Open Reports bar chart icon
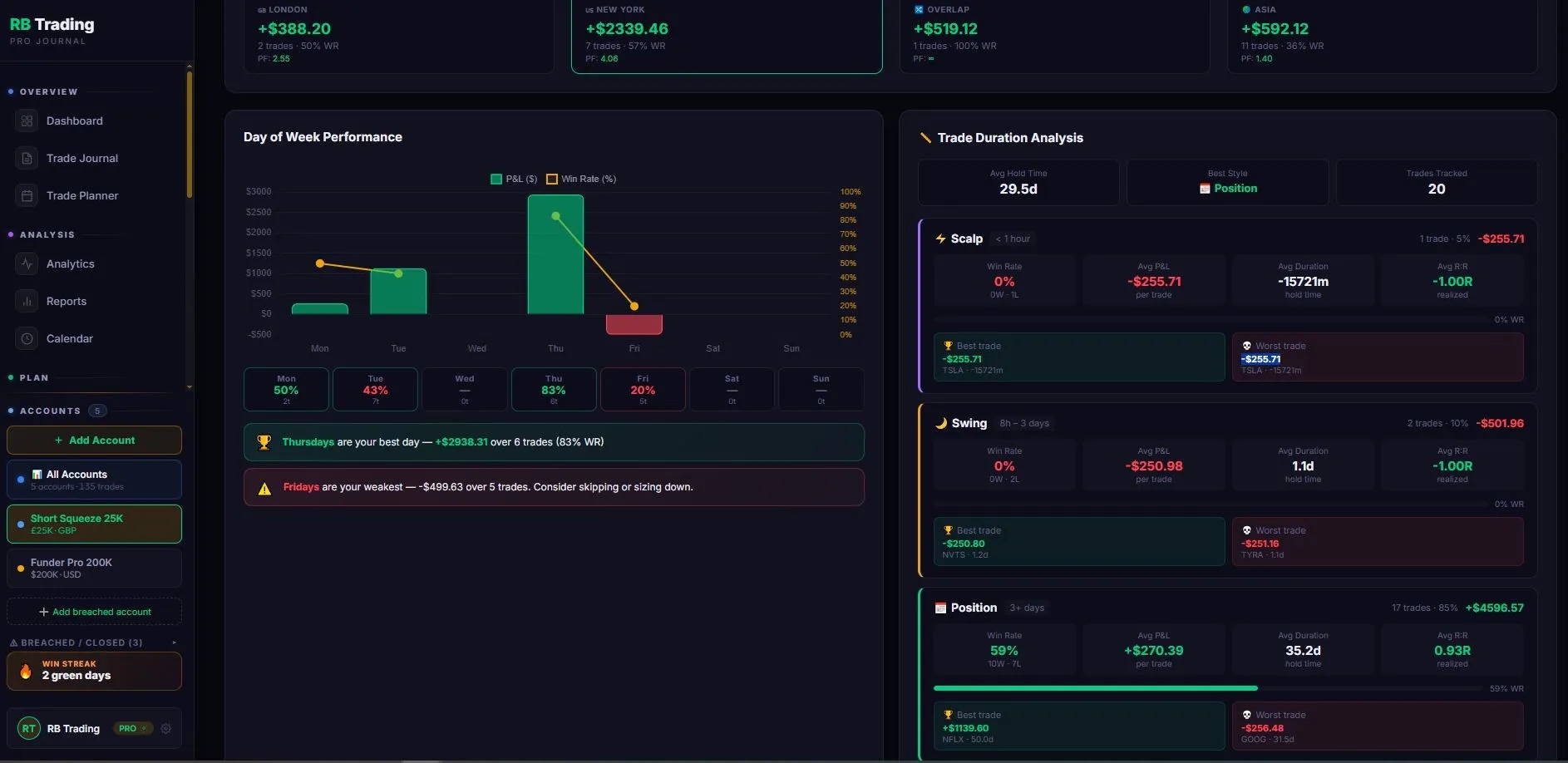The image size is (1568, 763). 27,301
